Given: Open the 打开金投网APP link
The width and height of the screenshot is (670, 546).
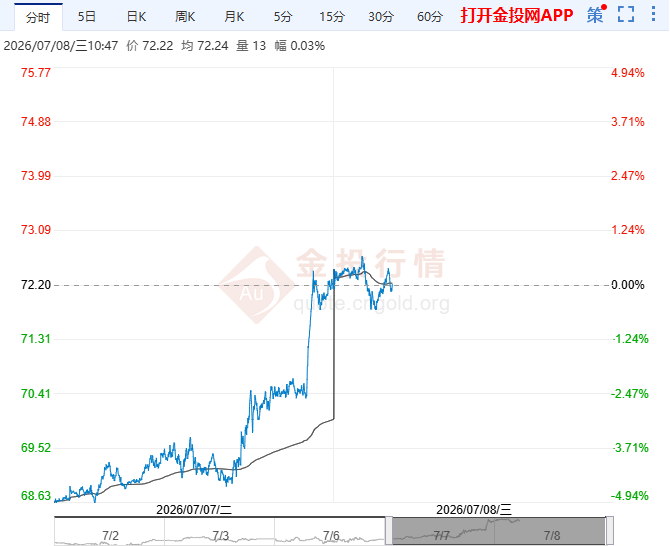Looking at the screenshot, I should pos(517,15).
